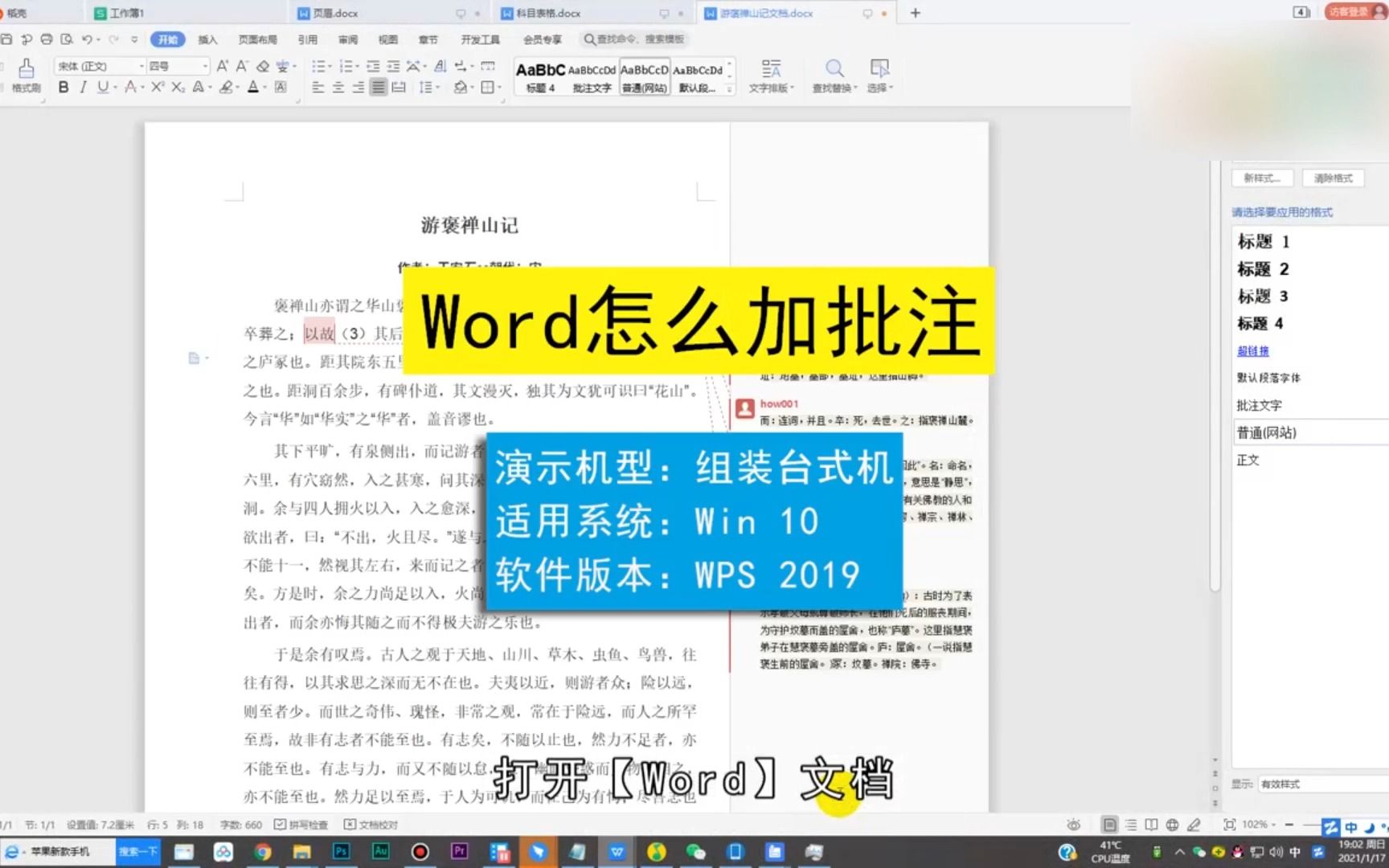The width and height of the screenshot is (1389, 868).
Task: Click the Clear Format button
Action: click(x=1333, y=178)
